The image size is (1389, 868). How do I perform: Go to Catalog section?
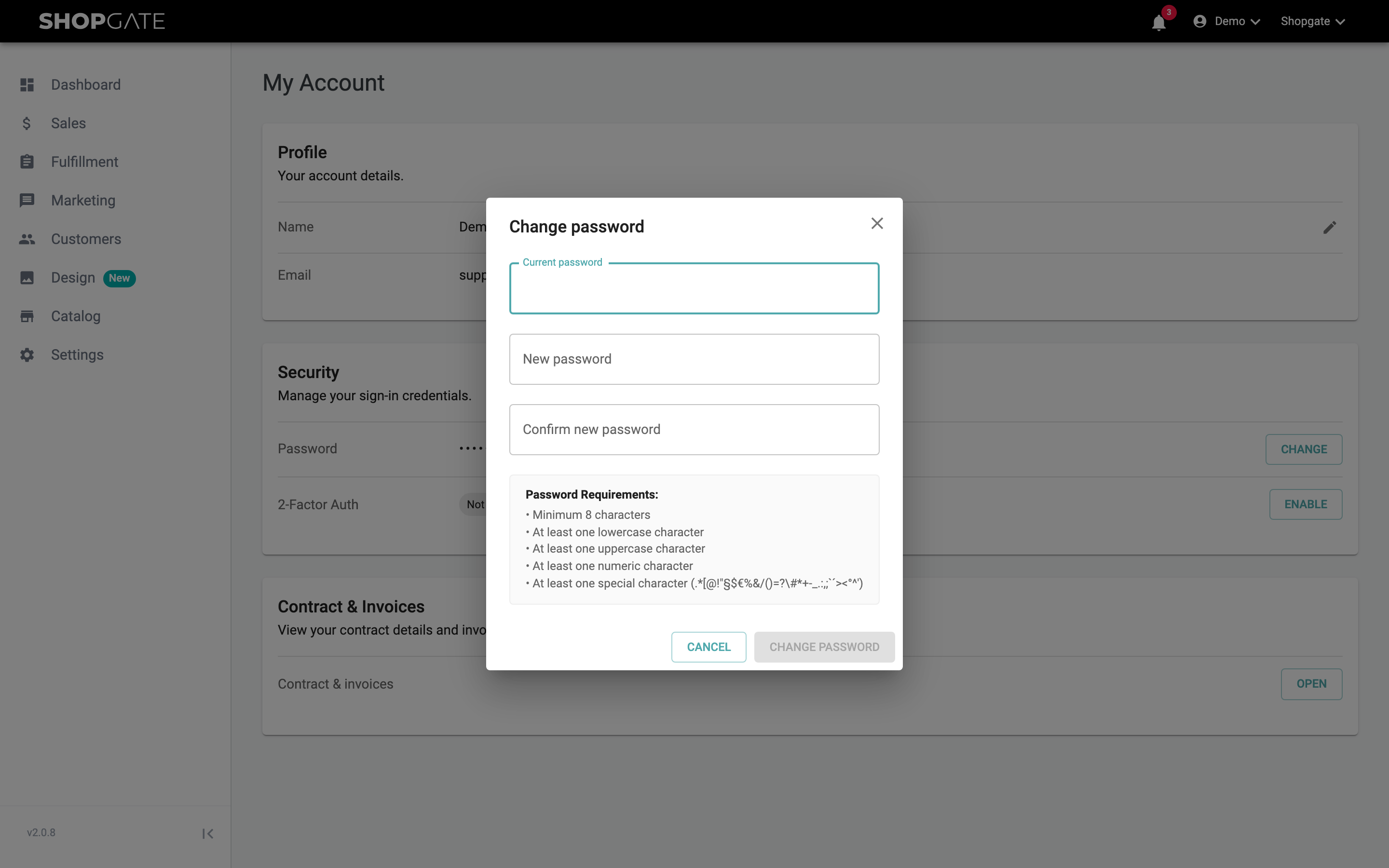click(x=76, y=316)
